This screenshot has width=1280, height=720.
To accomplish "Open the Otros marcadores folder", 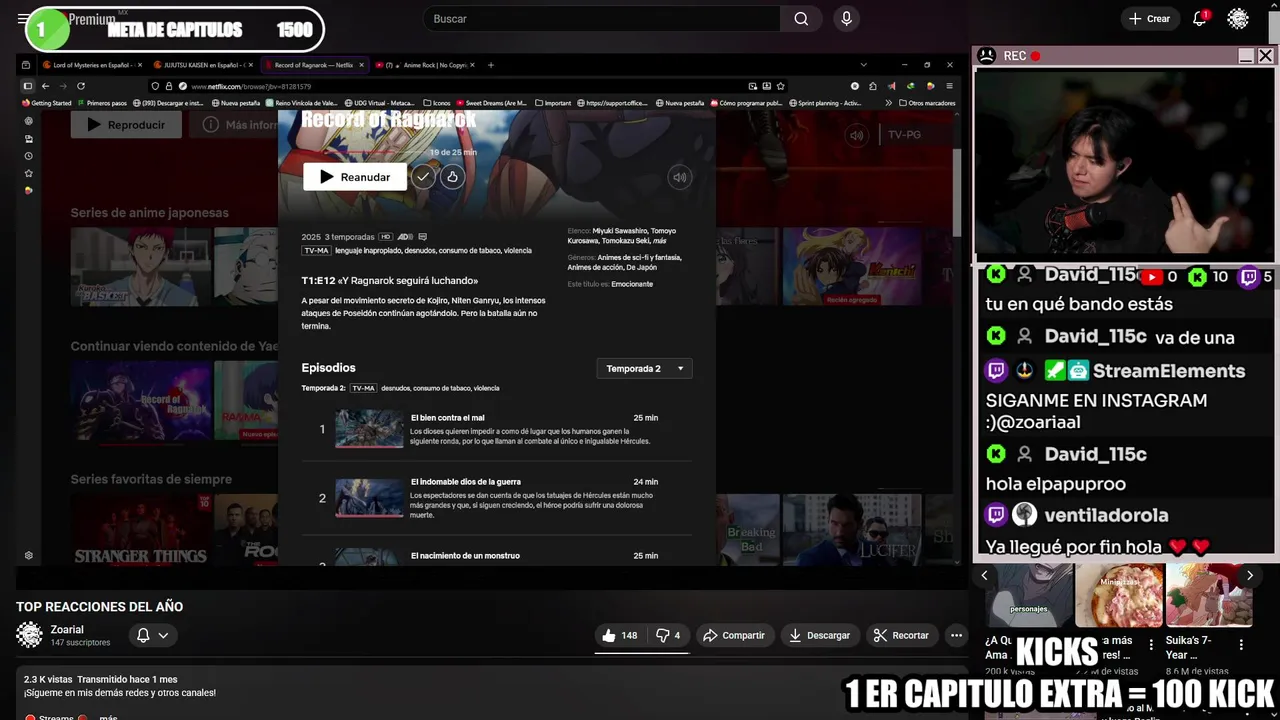I will pos(928,103).
